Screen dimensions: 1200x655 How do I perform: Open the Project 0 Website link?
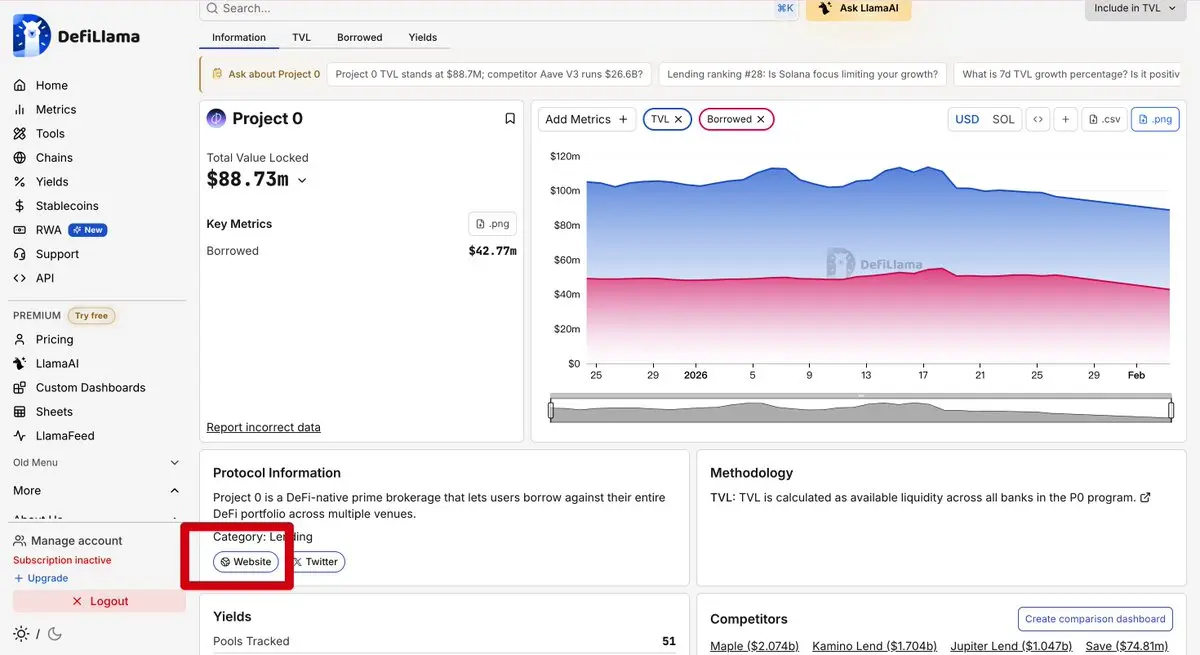pos(246,562)
